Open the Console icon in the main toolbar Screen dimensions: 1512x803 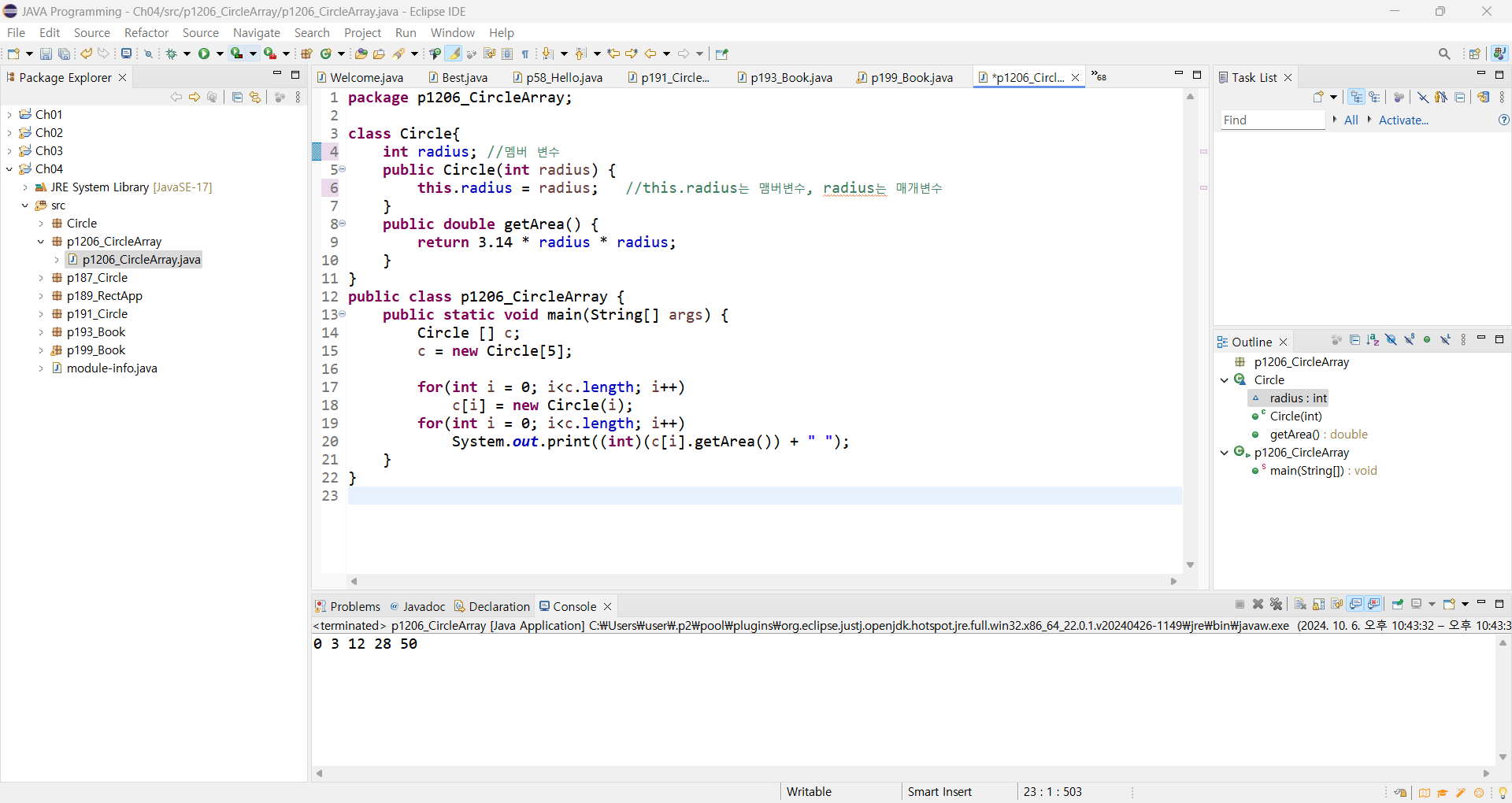pos(126,54)
